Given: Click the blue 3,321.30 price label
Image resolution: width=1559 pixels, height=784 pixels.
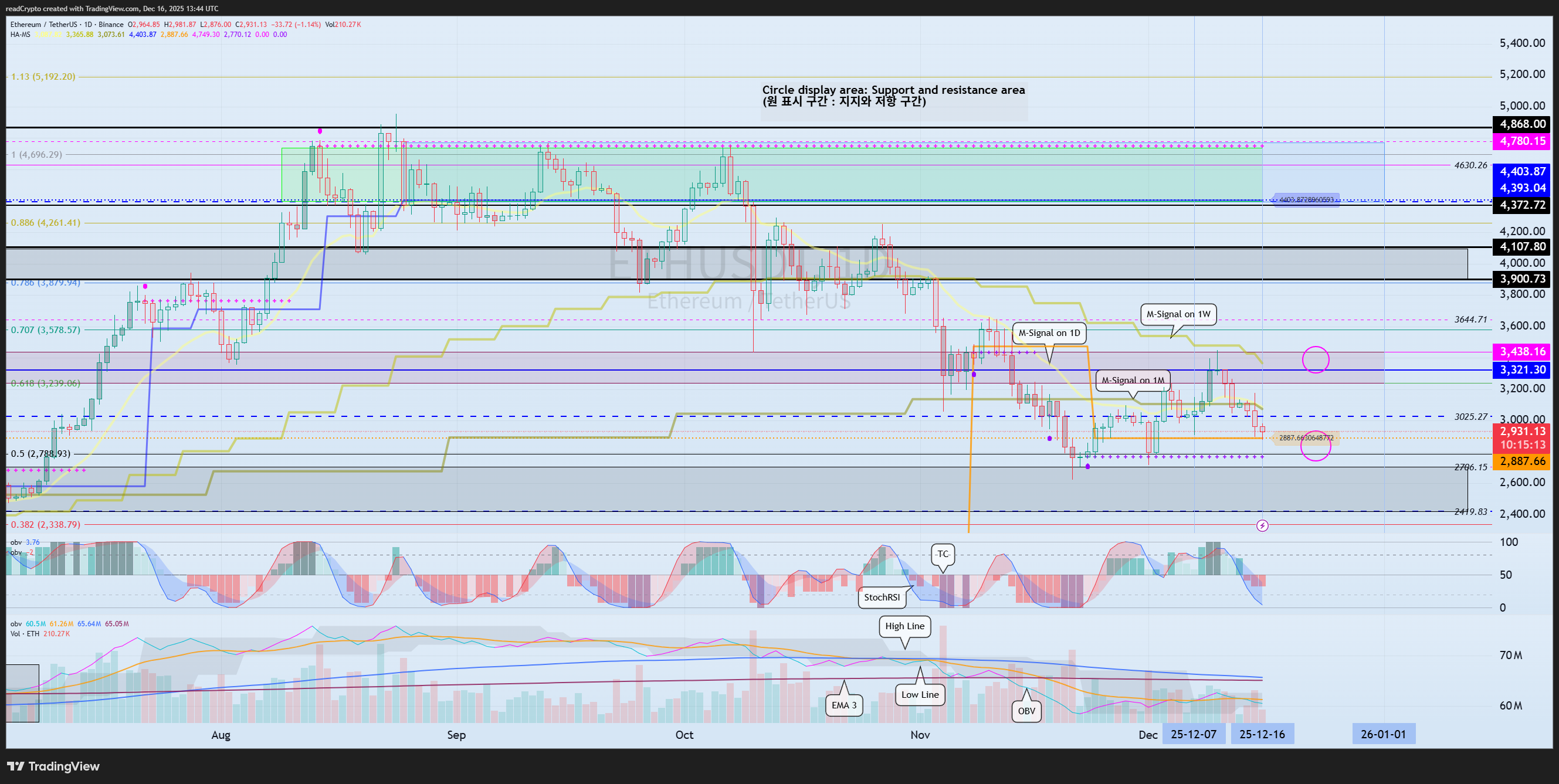Looking at the screenshot, I should pos(1521,369).
